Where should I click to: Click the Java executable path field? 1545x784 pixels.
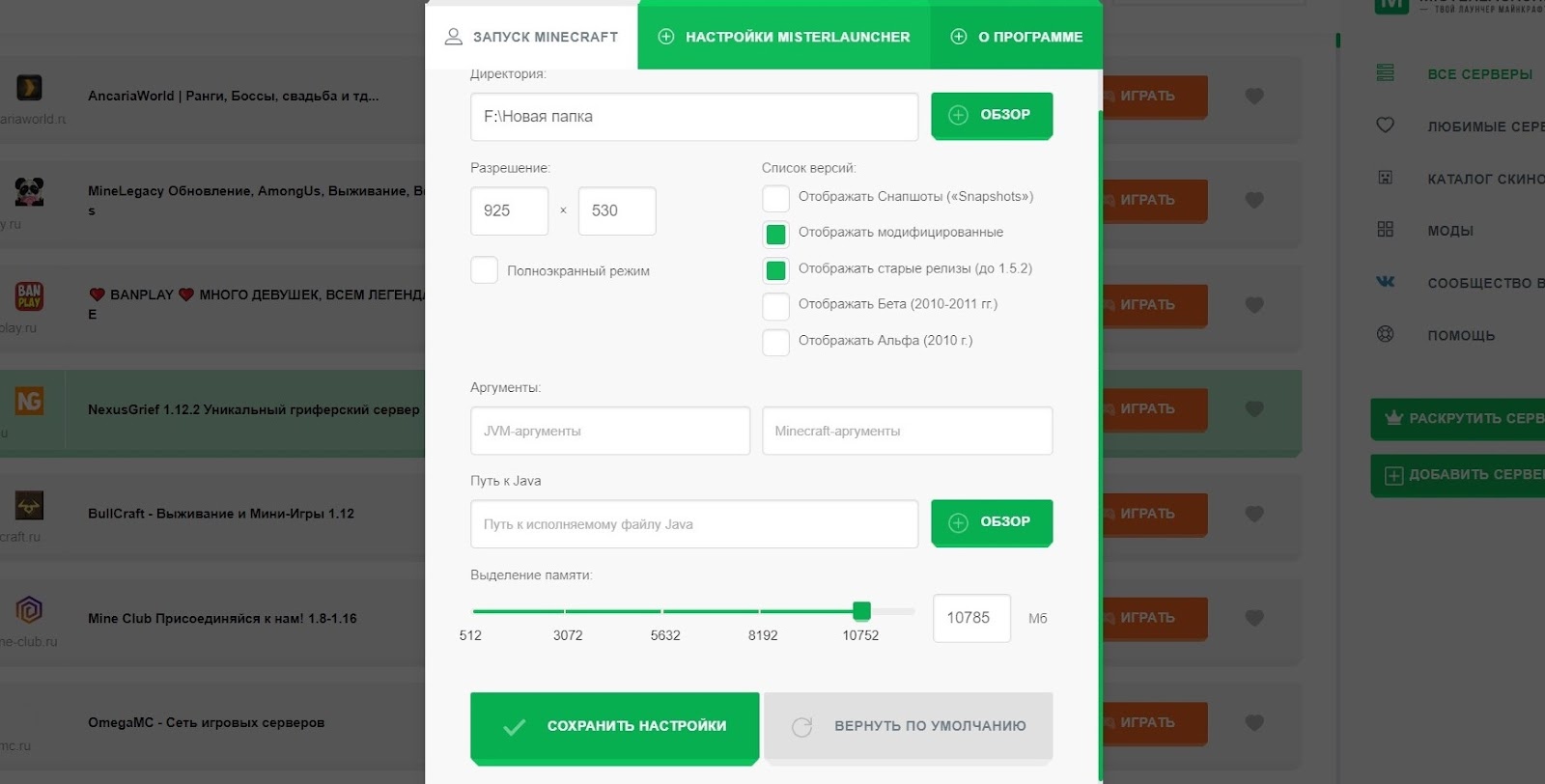694,524
